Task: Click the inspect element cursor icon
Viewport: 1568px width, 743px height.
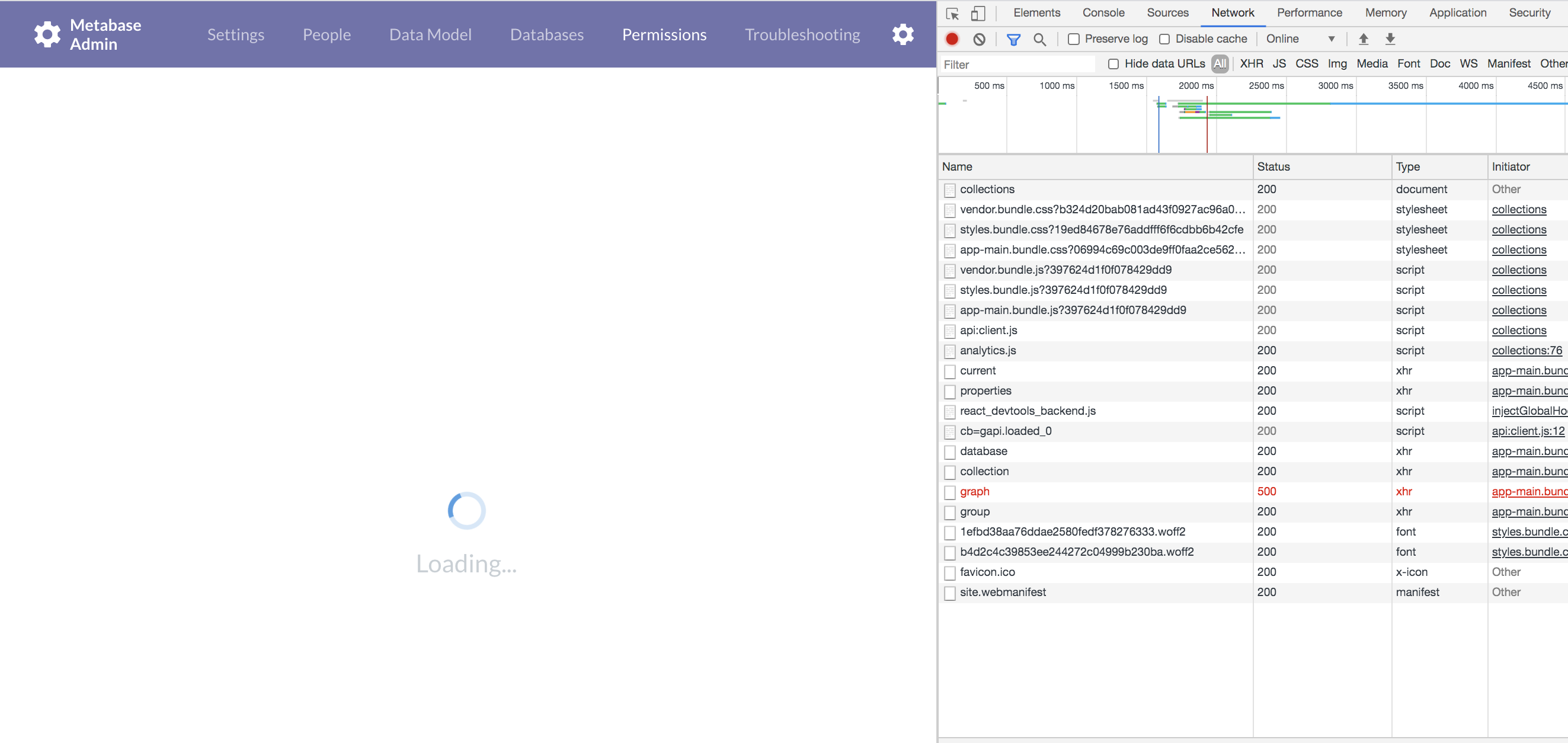Action: pos(953,13)
